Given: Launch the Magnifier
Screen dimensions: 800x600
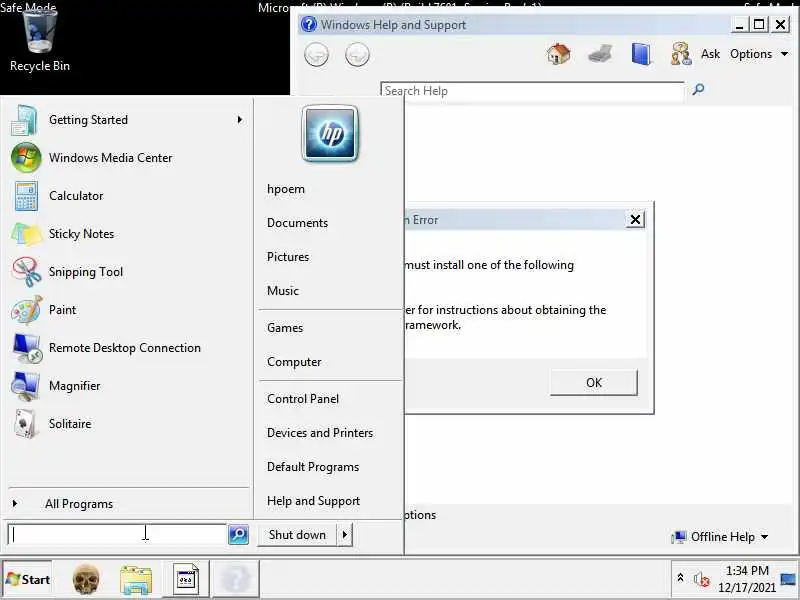Looking at the screenshot, I should (127, 386).
